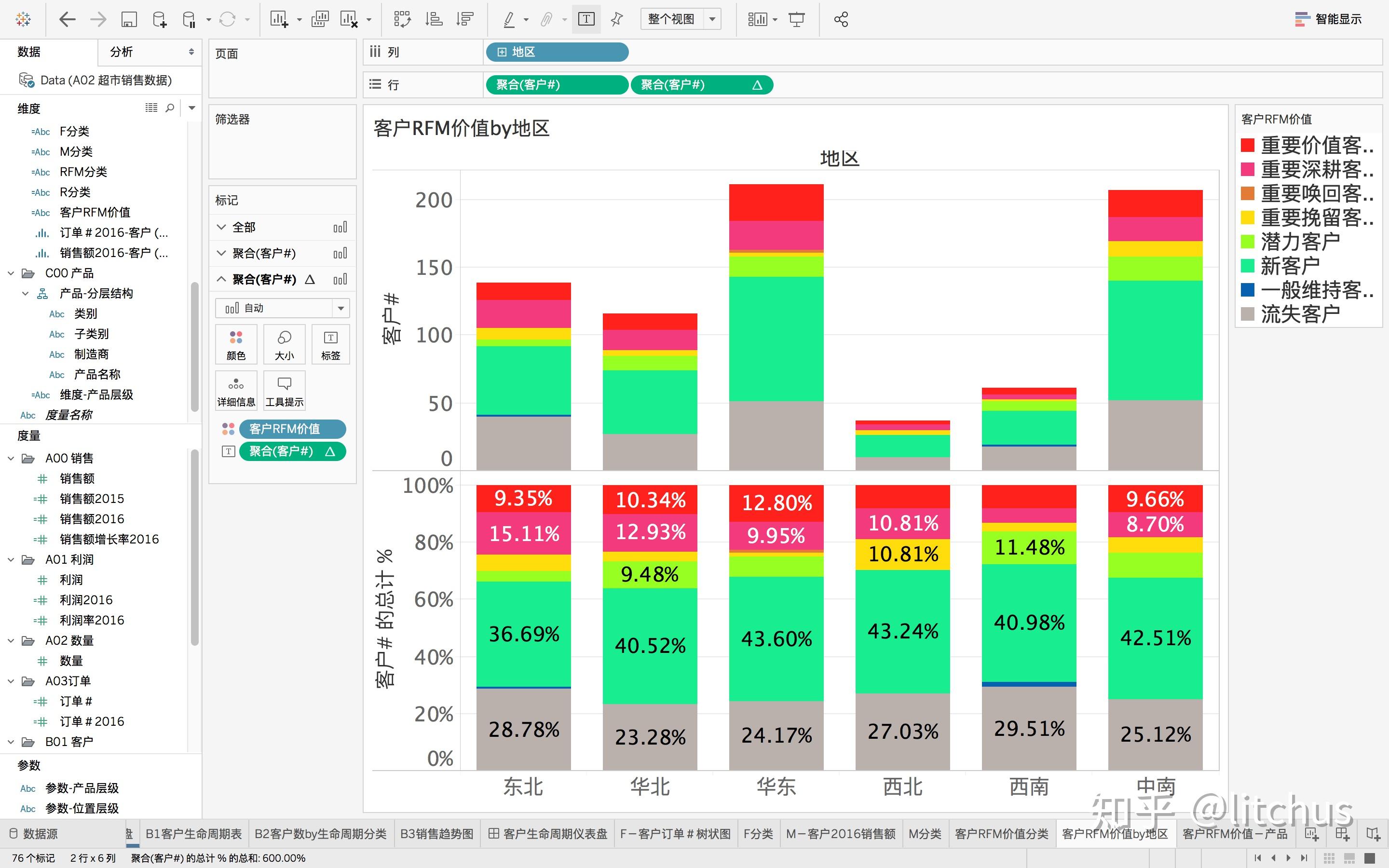Click the 颜色 marks button
1389x868 pixels.
236,344
